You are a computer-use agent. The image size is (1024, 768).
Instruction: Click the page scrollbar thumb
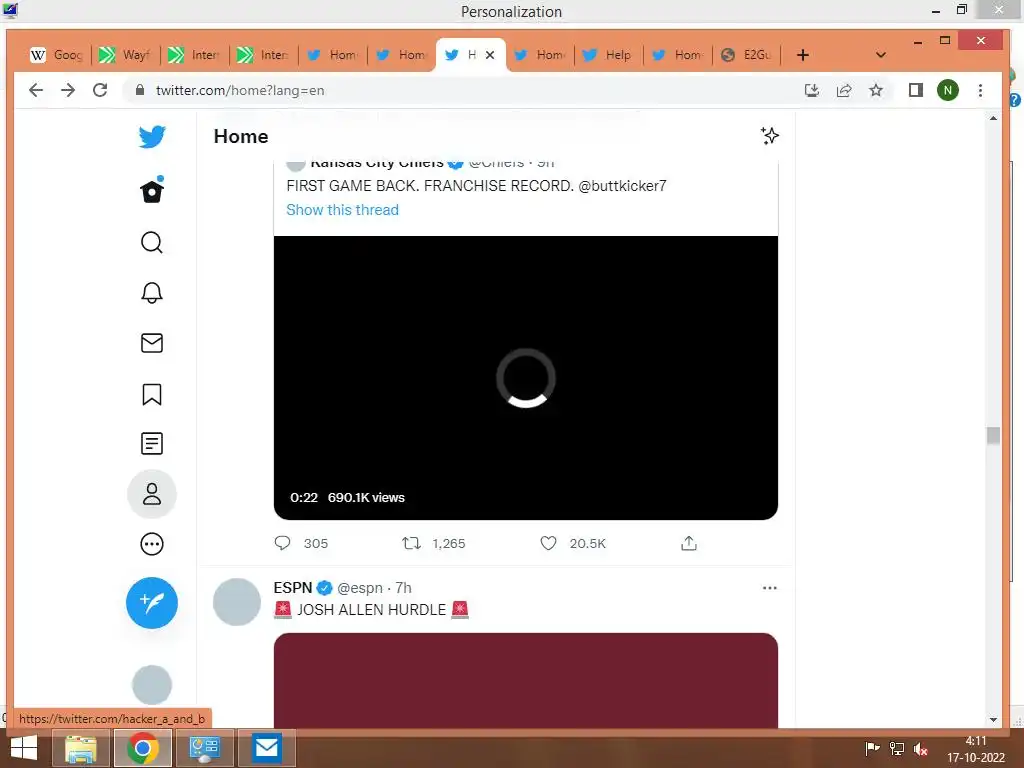tap(993, 435)
